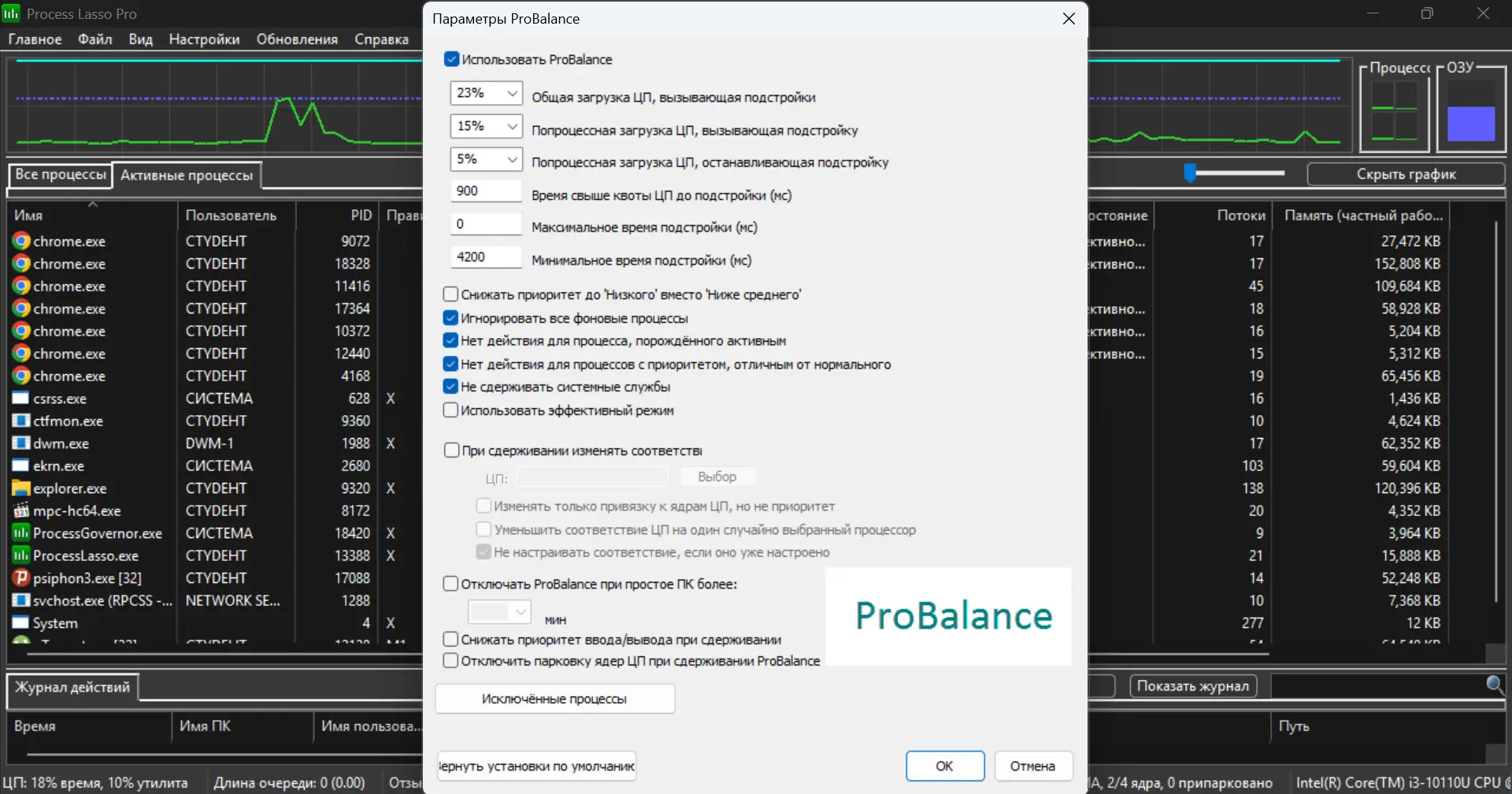Toggle Нет действия для процесса, порождённого активным
The width and height of the screenshot is (1512, 794).
pyautogui.click(x=450, y=340)
